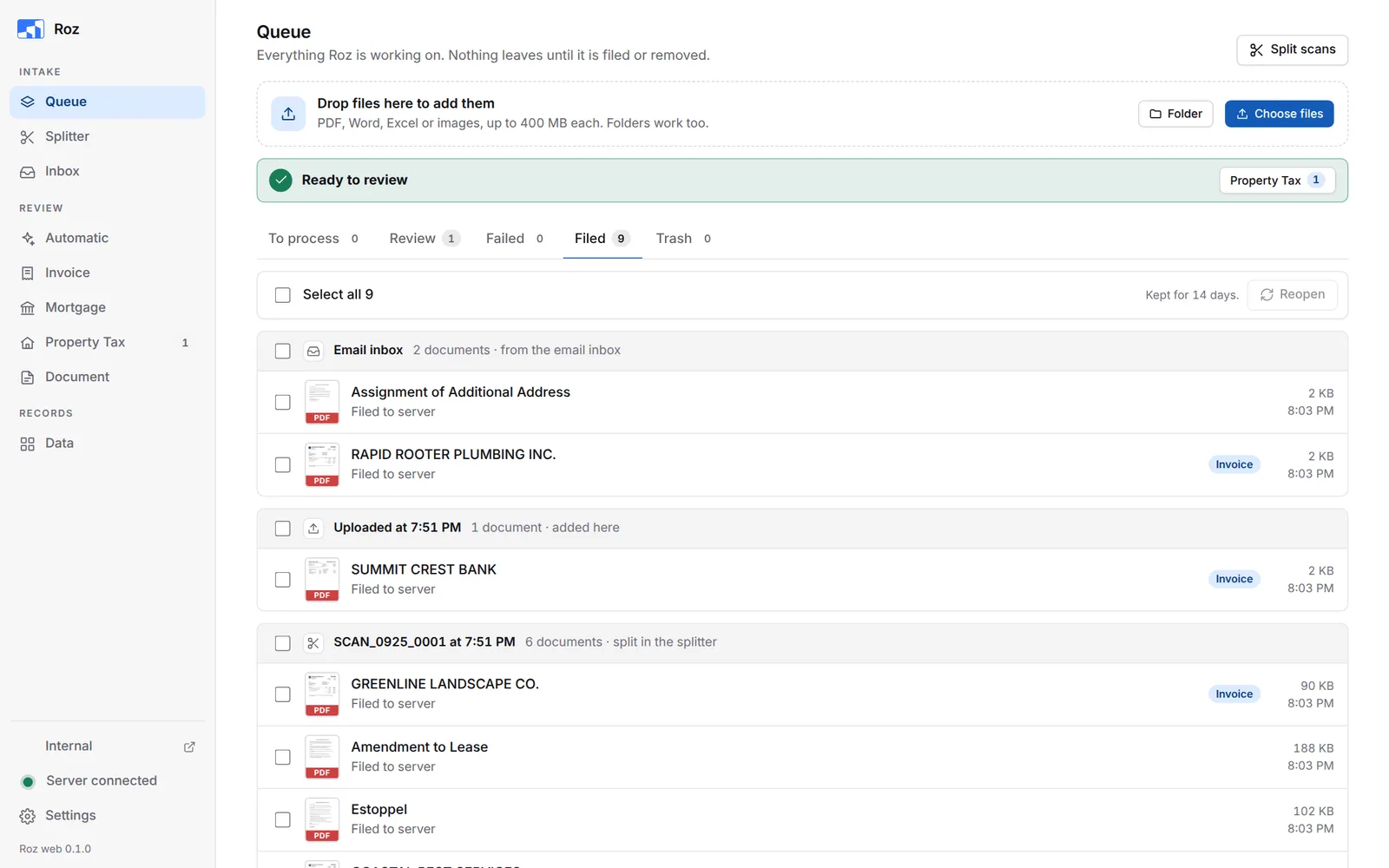The image size is (1389, 868).
Task: Open Invoice review in the sidebar
Action: (x=108, y=273)
